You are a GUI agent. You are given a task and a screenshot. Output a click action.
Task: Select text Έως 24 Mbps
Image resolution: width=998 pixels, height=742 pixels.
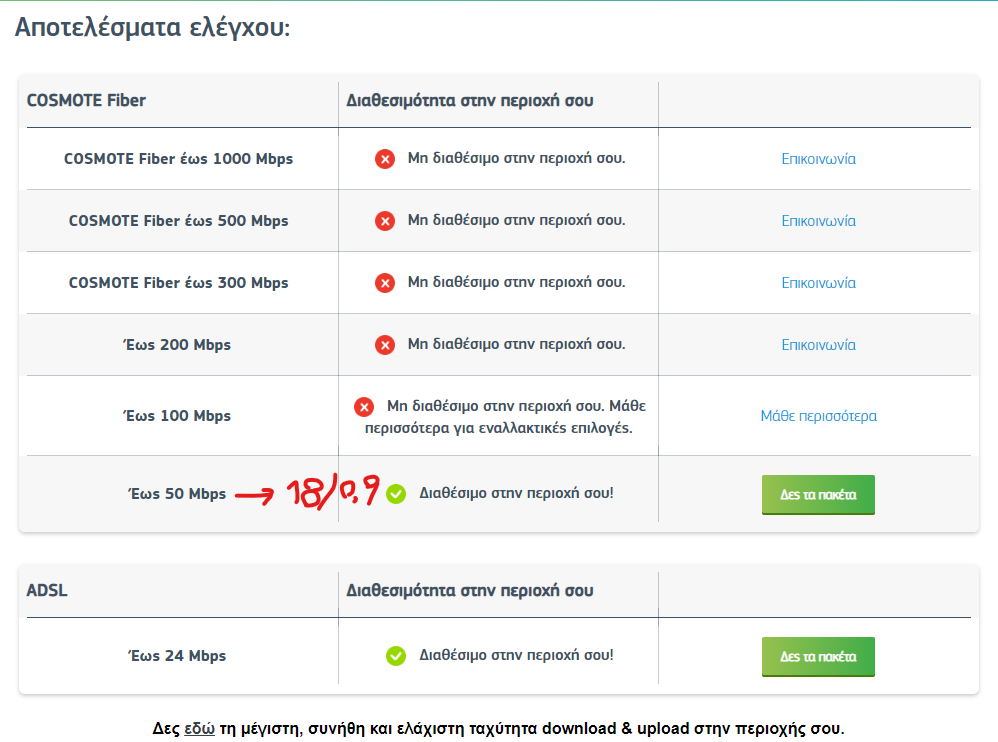pyautogui.click(x=177, y=655)
